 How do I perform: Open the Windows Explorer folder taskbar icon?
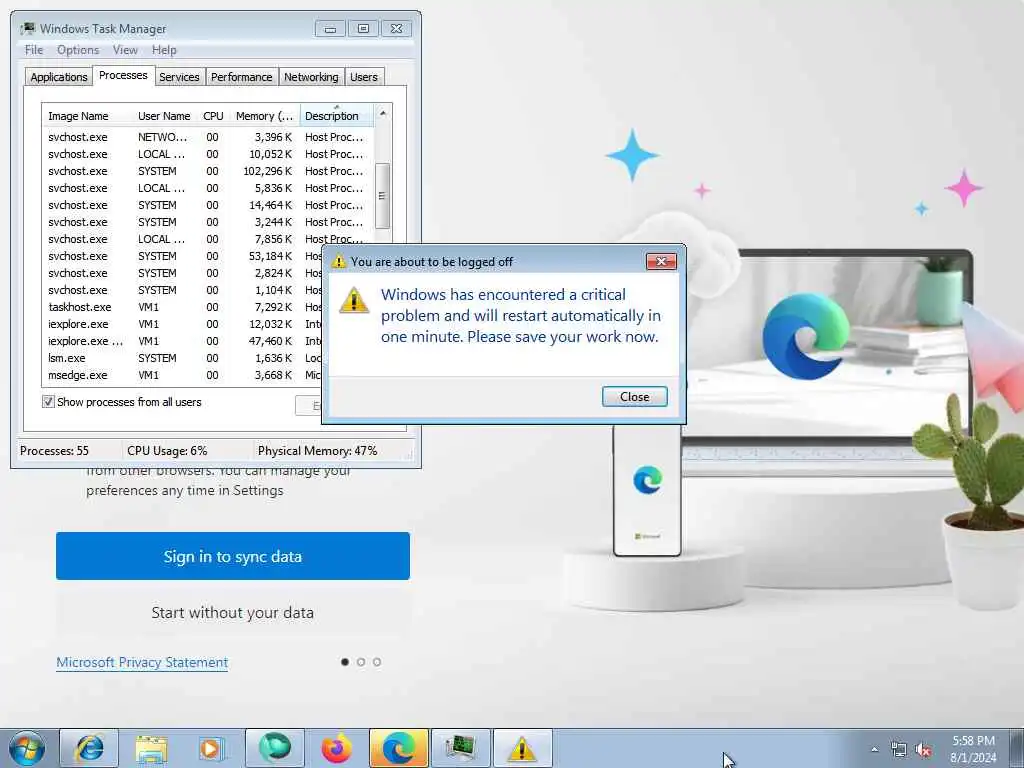(x=152, y=748)
